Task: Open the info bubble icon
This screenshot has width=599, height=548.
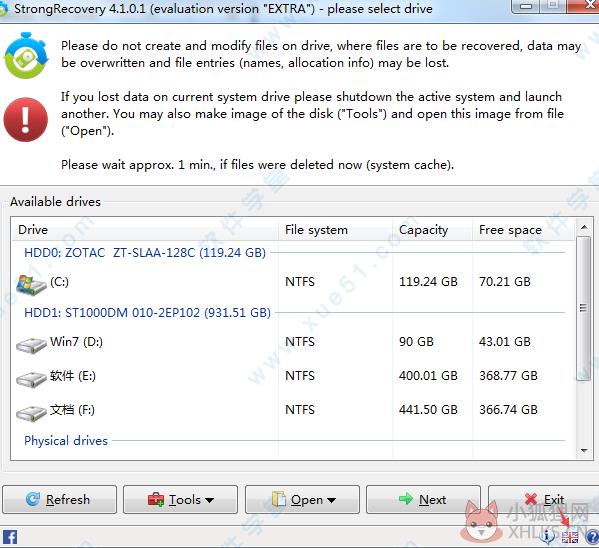Action: coord(547,537)
